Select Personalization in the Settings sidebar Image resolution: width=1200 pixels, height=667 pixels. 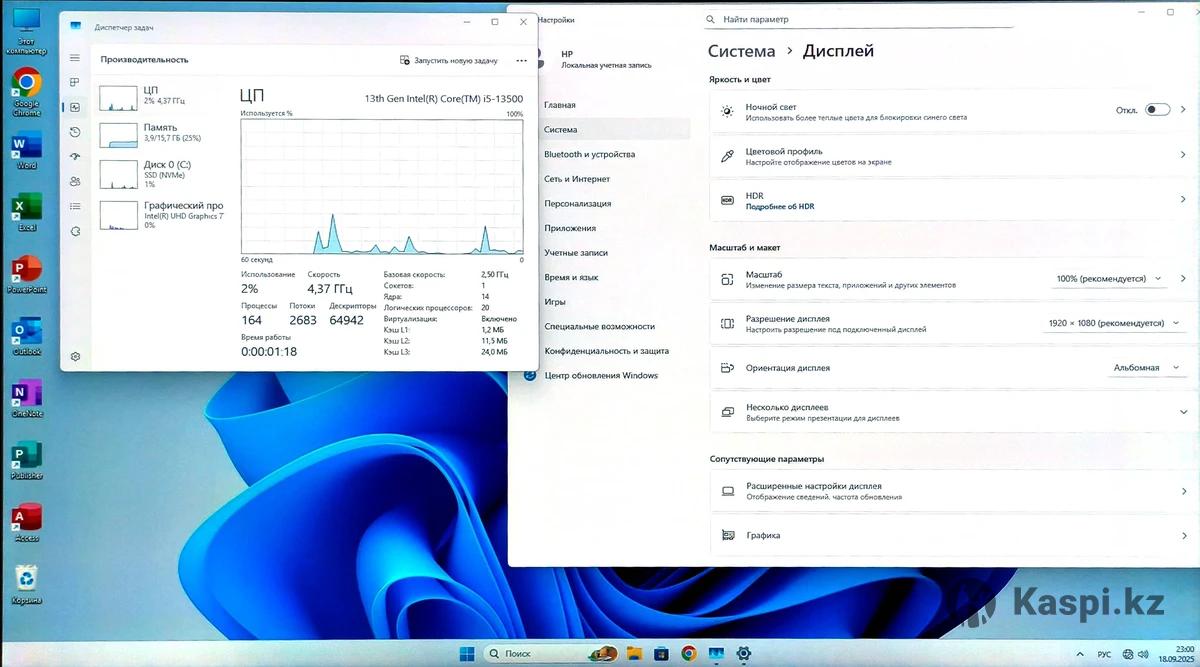click(x=577, y=203)
